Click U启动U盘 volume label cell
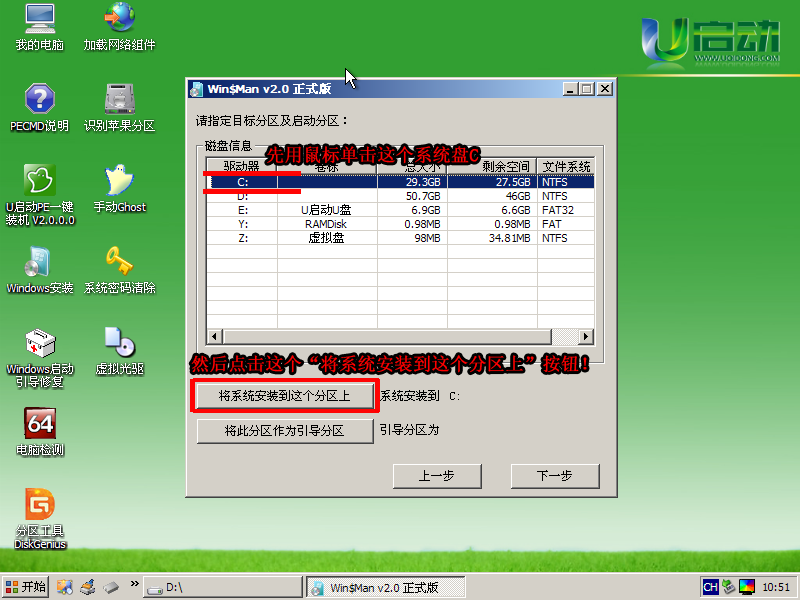 (327, 210)
